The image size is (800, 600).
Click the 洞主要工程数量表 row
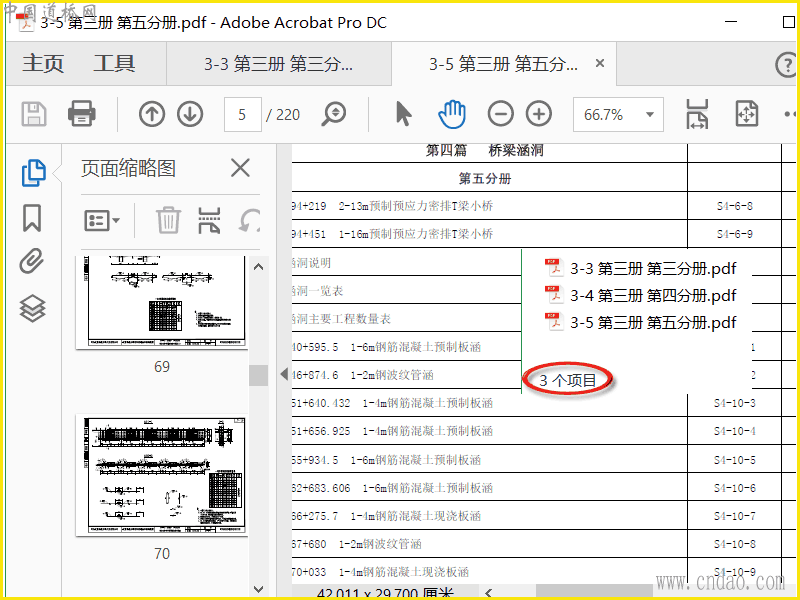[407, 319]
